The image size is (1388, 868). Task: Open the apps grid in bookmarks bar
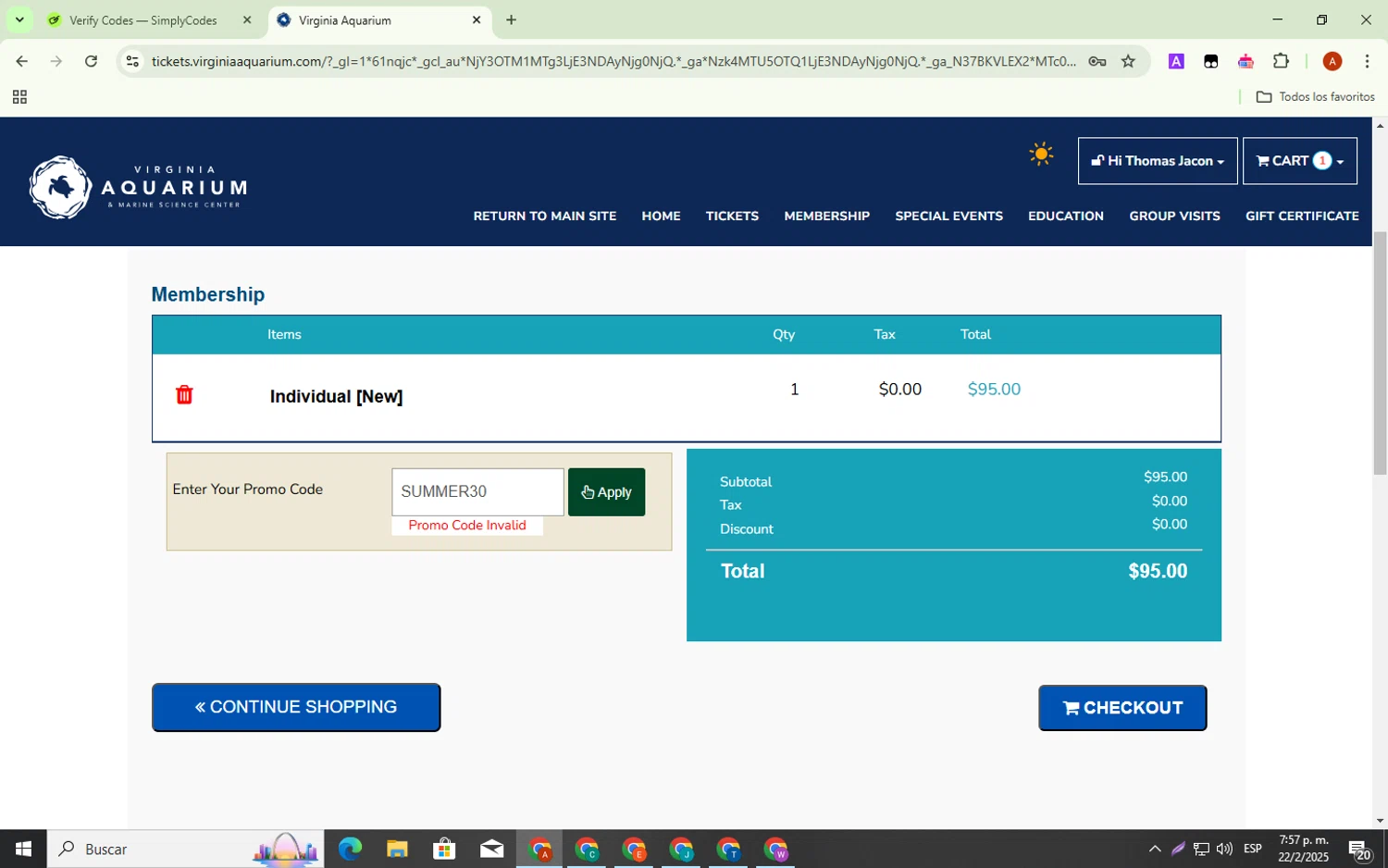click(x=19, y=97)
